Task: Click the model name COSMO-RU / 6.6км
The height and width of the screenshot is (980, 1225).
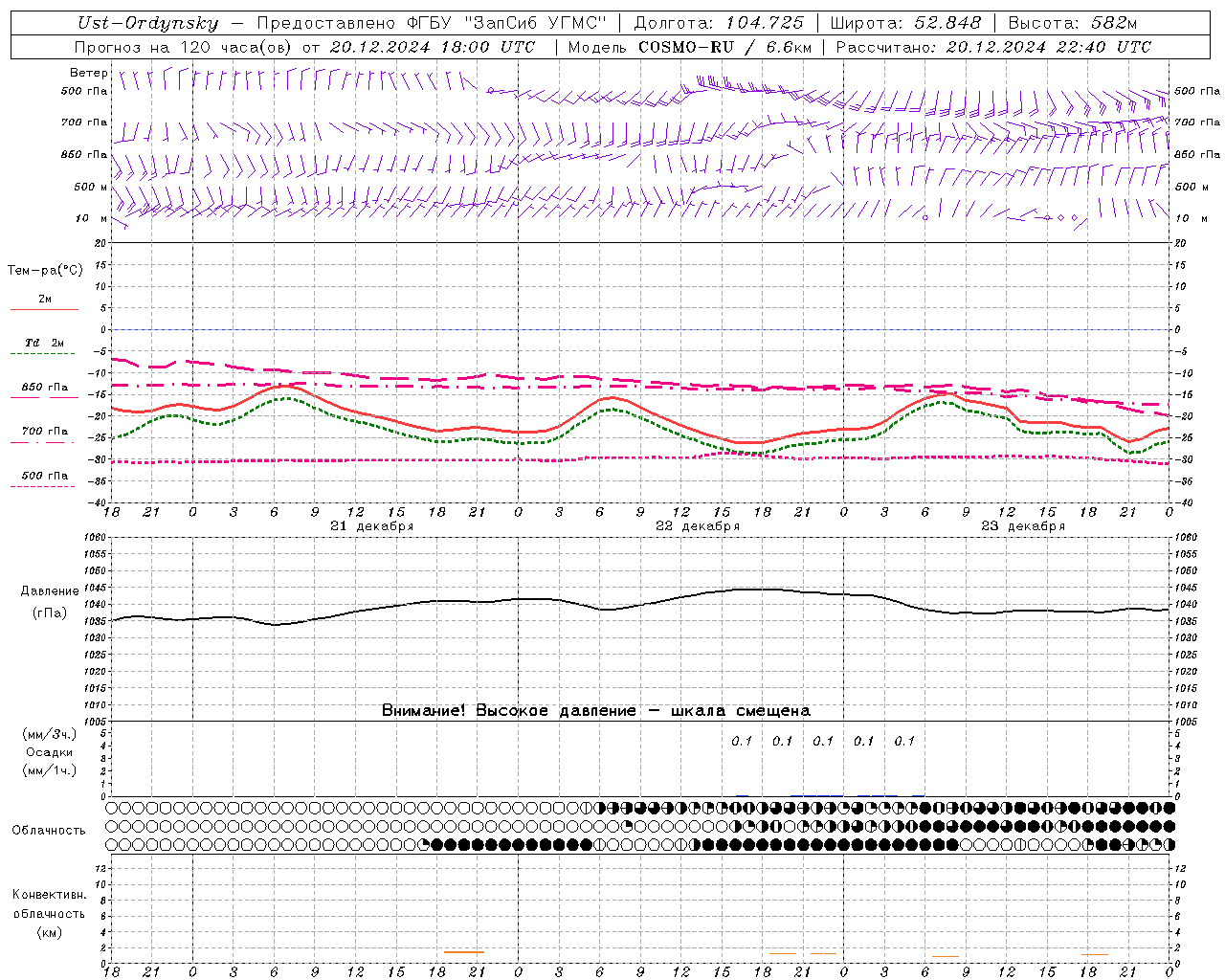Action: click(724, 47)
